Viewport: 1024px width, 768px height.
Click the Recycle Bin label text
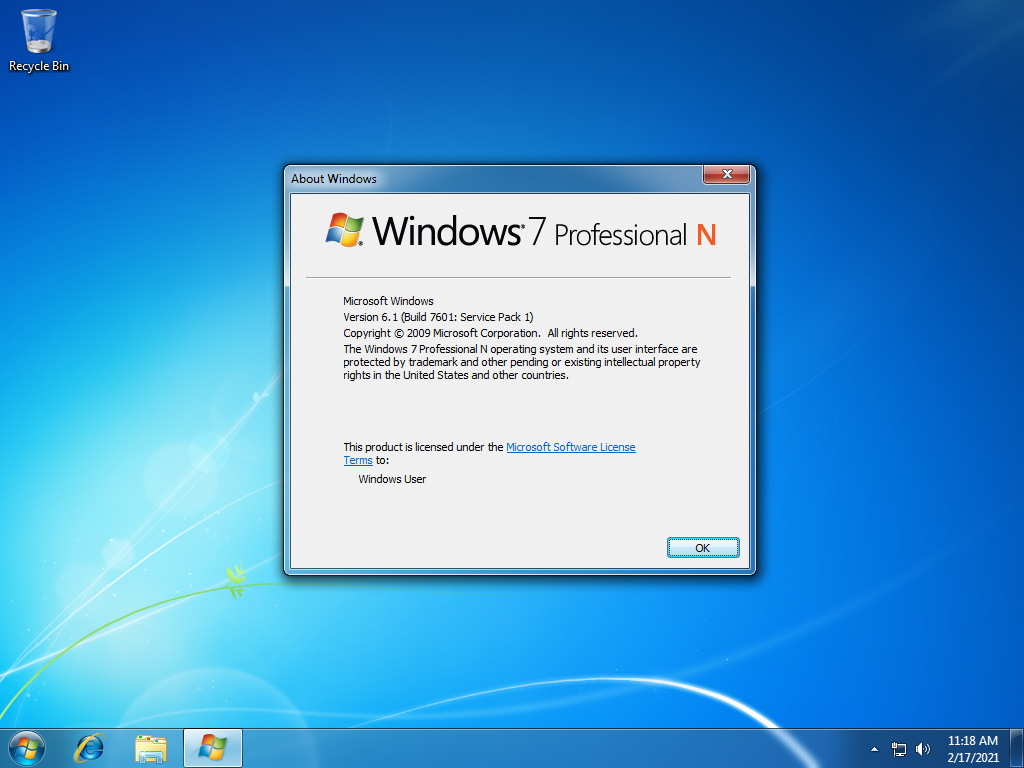tap(38, 68)
